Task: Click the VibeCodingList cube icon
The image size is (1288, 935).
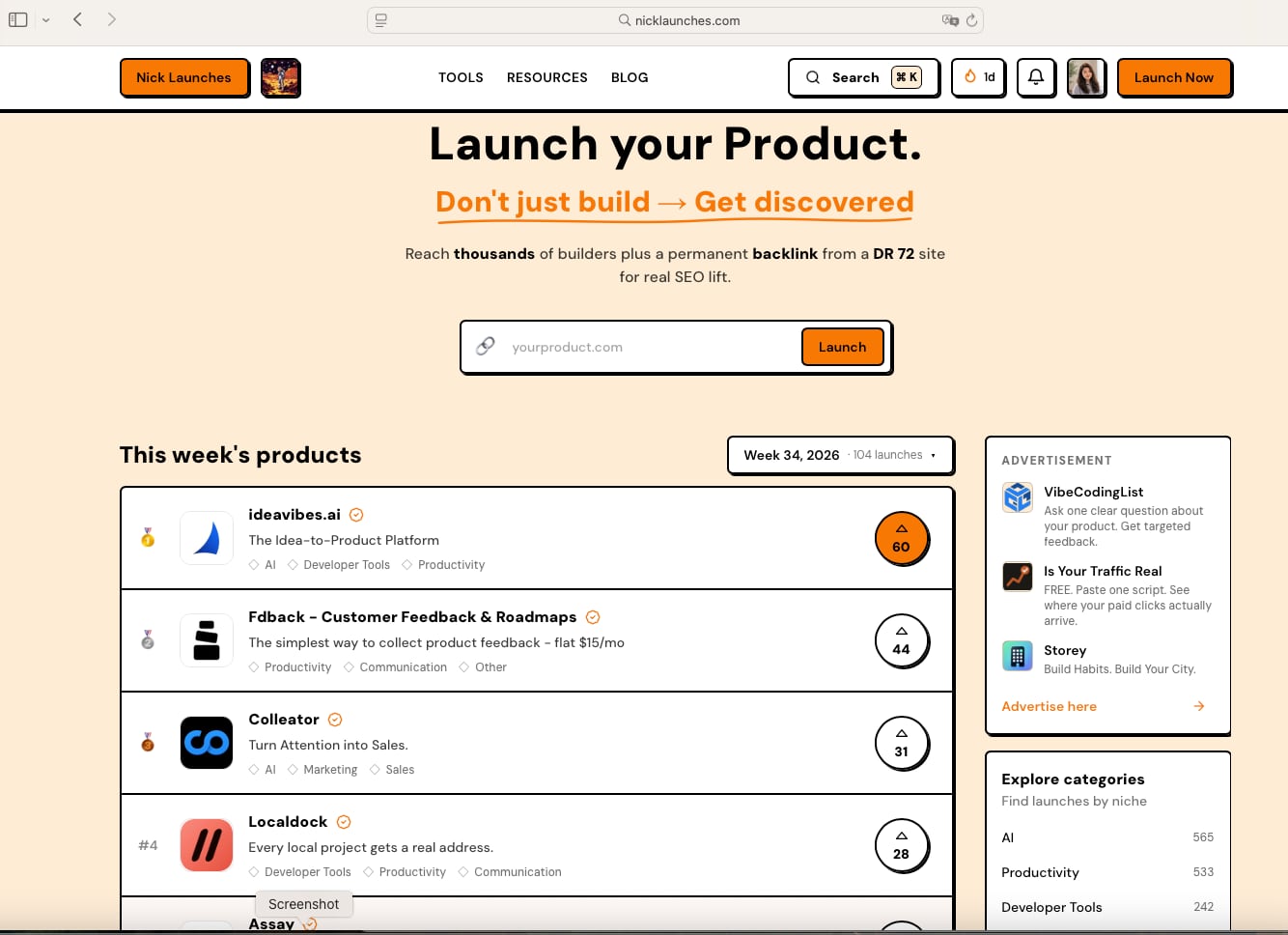Action: [1018, 497]
